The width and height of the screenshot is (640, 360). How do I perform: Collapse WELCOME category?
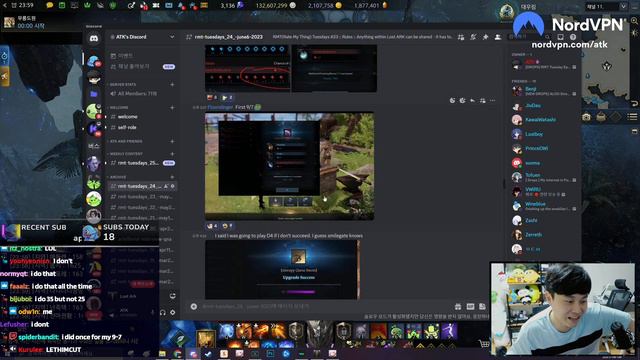(119, 107)
